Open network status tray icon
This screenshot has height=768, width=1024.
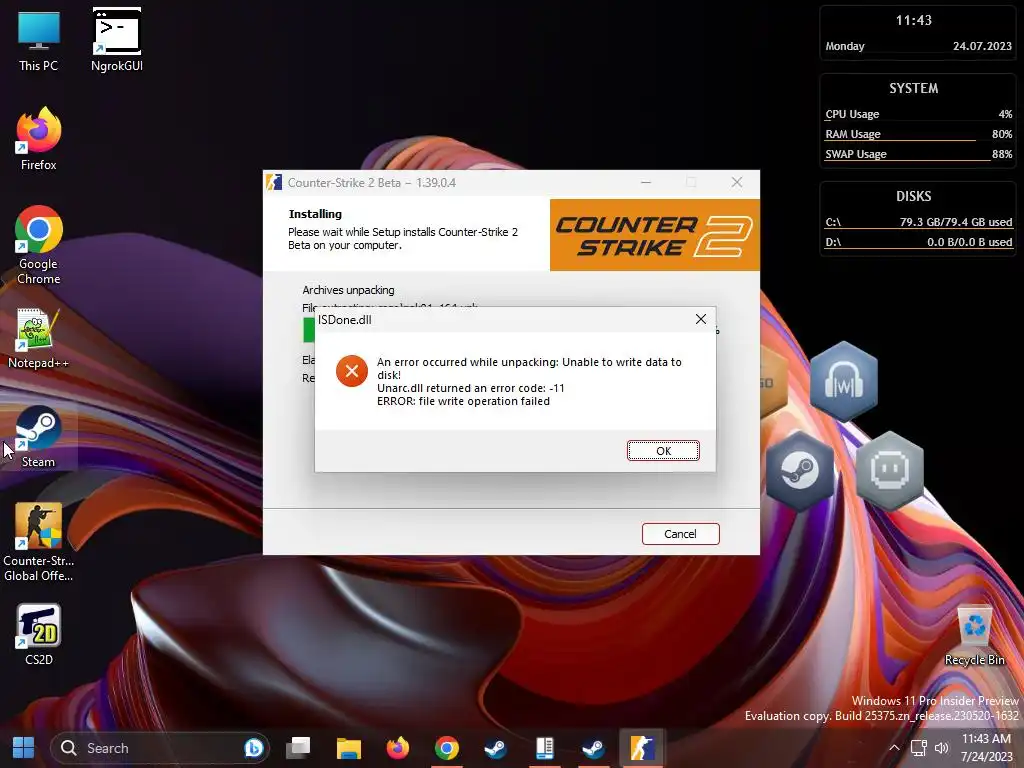point(918,748)
